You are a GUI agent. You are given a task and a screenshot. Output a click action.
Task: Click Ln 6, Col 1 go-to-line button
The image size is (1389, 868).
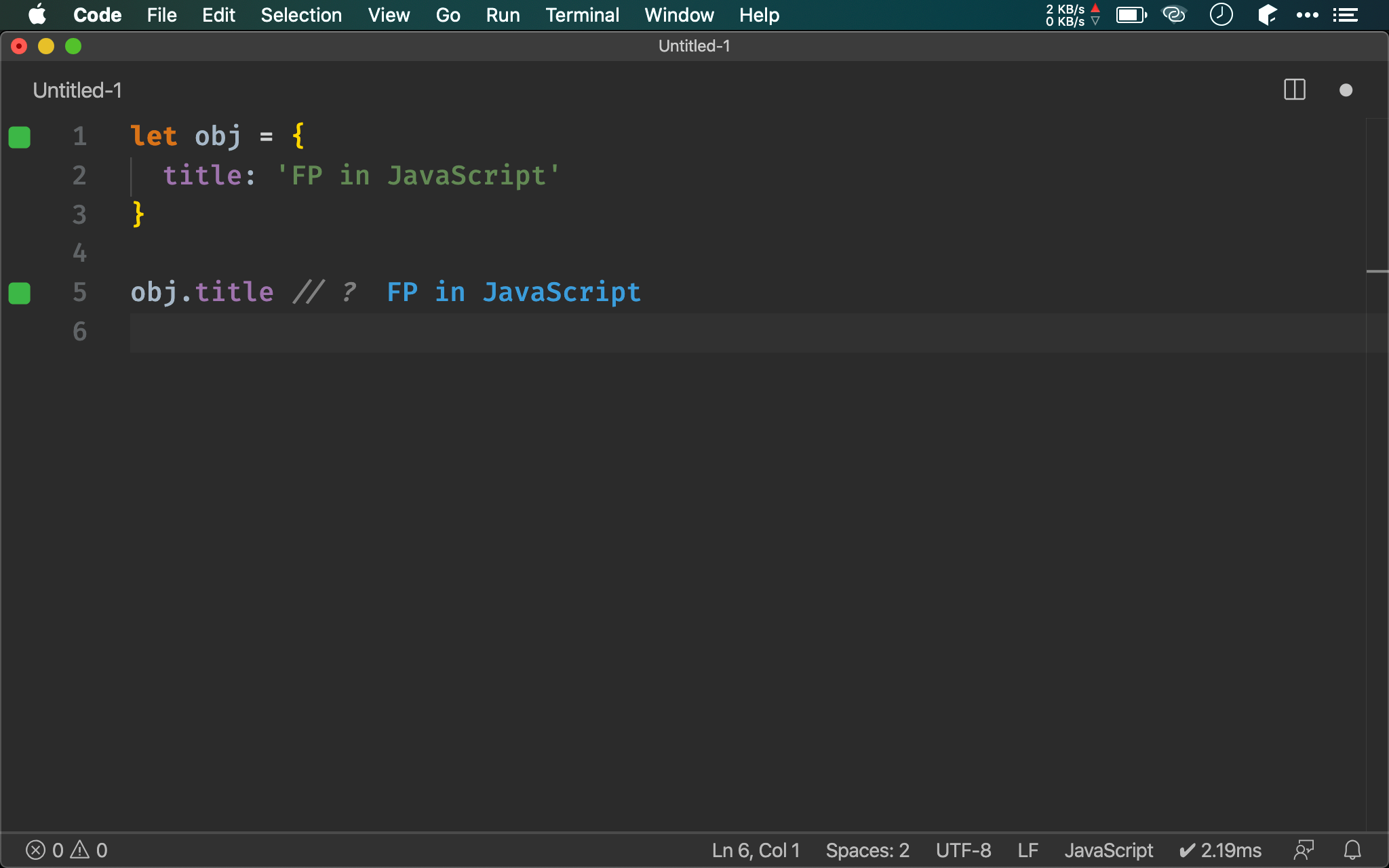[x=756, y=850]
